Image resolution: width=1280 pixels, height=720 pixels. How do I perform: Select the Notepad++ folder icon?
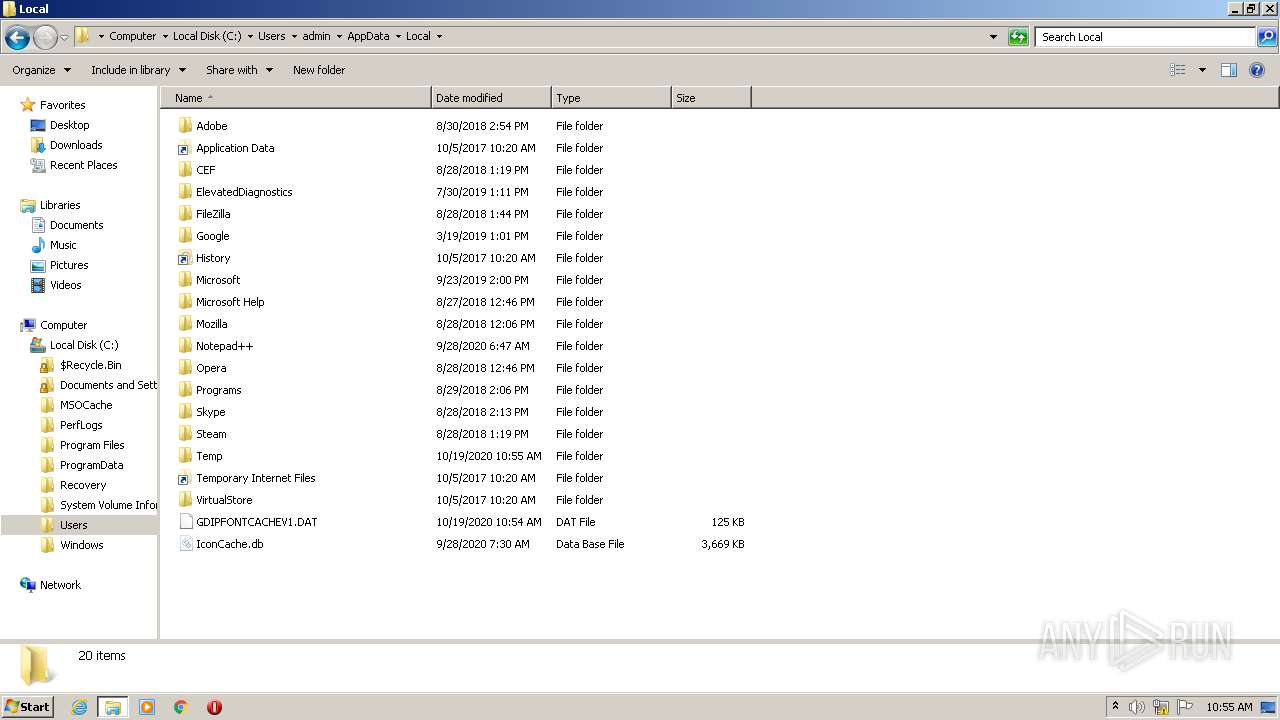(x=185, y=346)
